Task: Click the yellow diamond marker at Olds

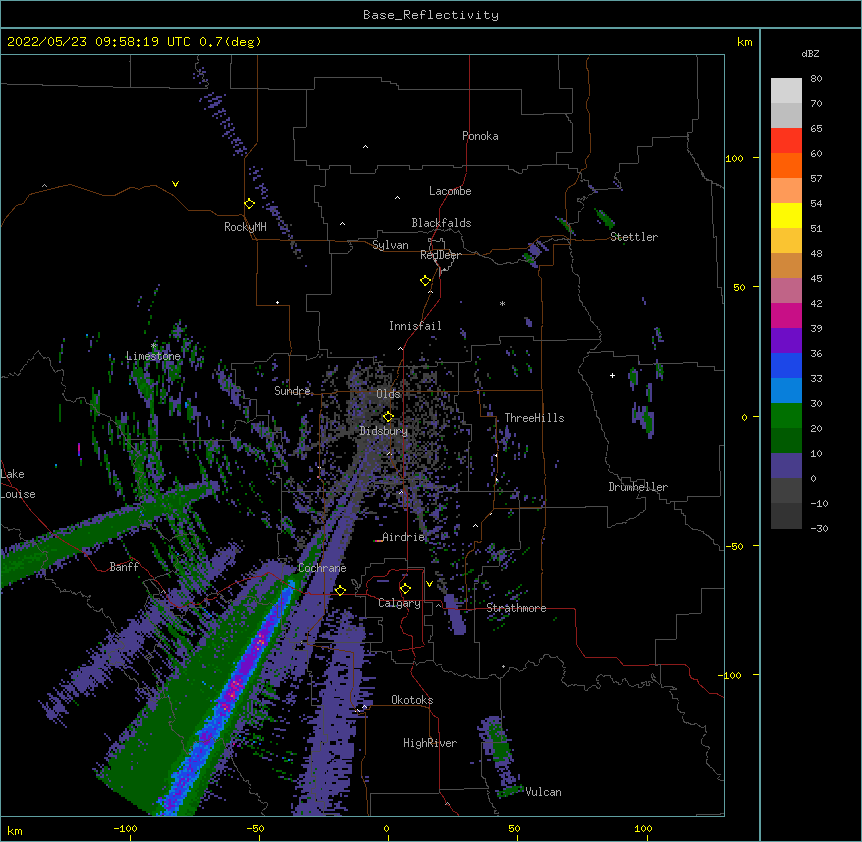Action: tap(388, 417)
